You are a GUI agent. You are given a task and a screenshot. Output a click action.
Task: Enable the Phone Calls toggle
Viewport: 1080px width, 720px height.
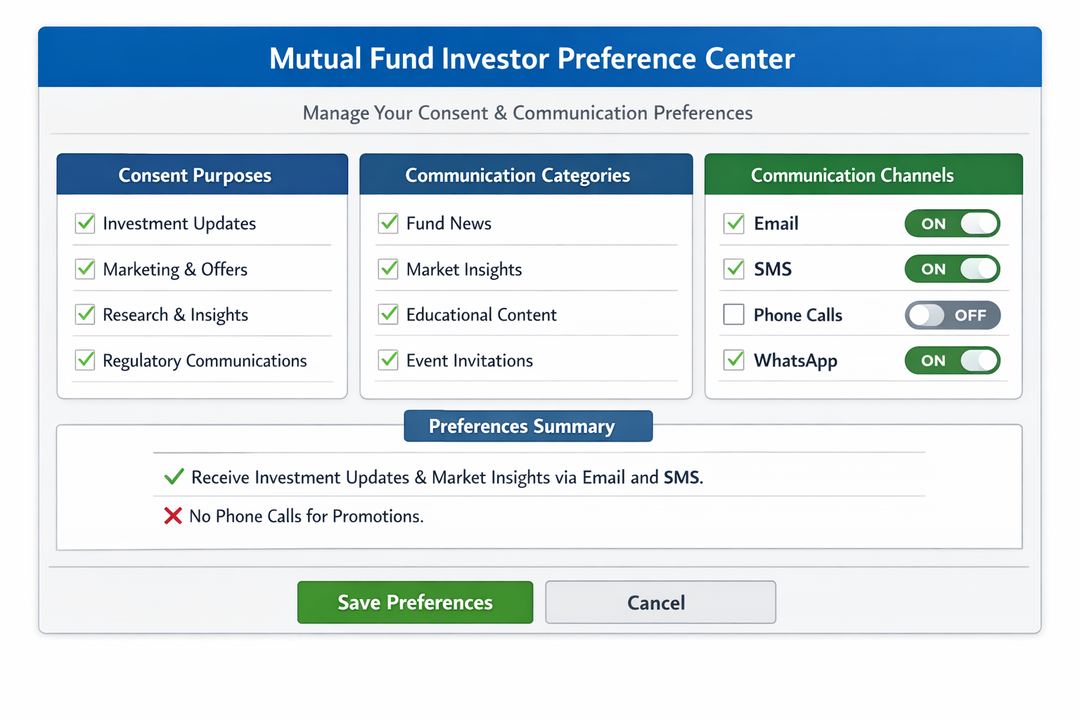[x=953, y=315]
